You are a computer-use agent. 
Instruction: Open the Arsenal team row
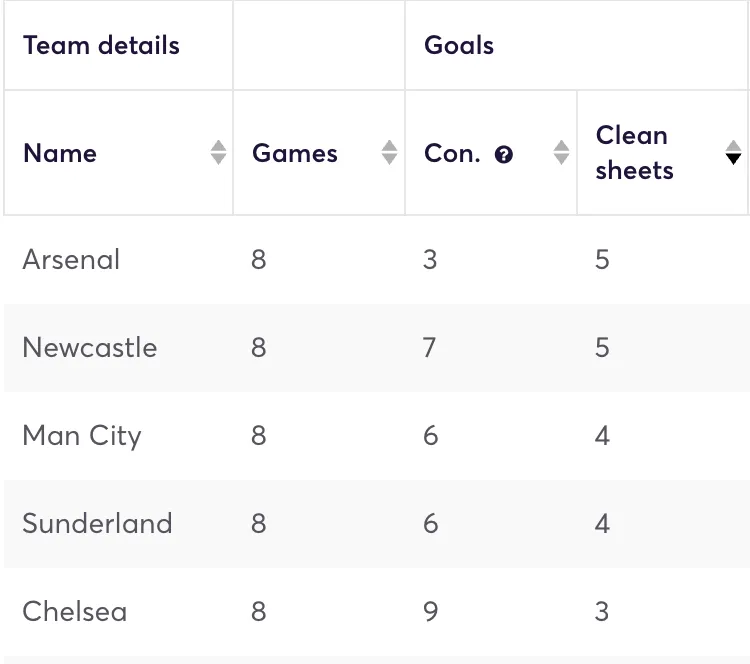pyautogui.click(x=71, y=260)
